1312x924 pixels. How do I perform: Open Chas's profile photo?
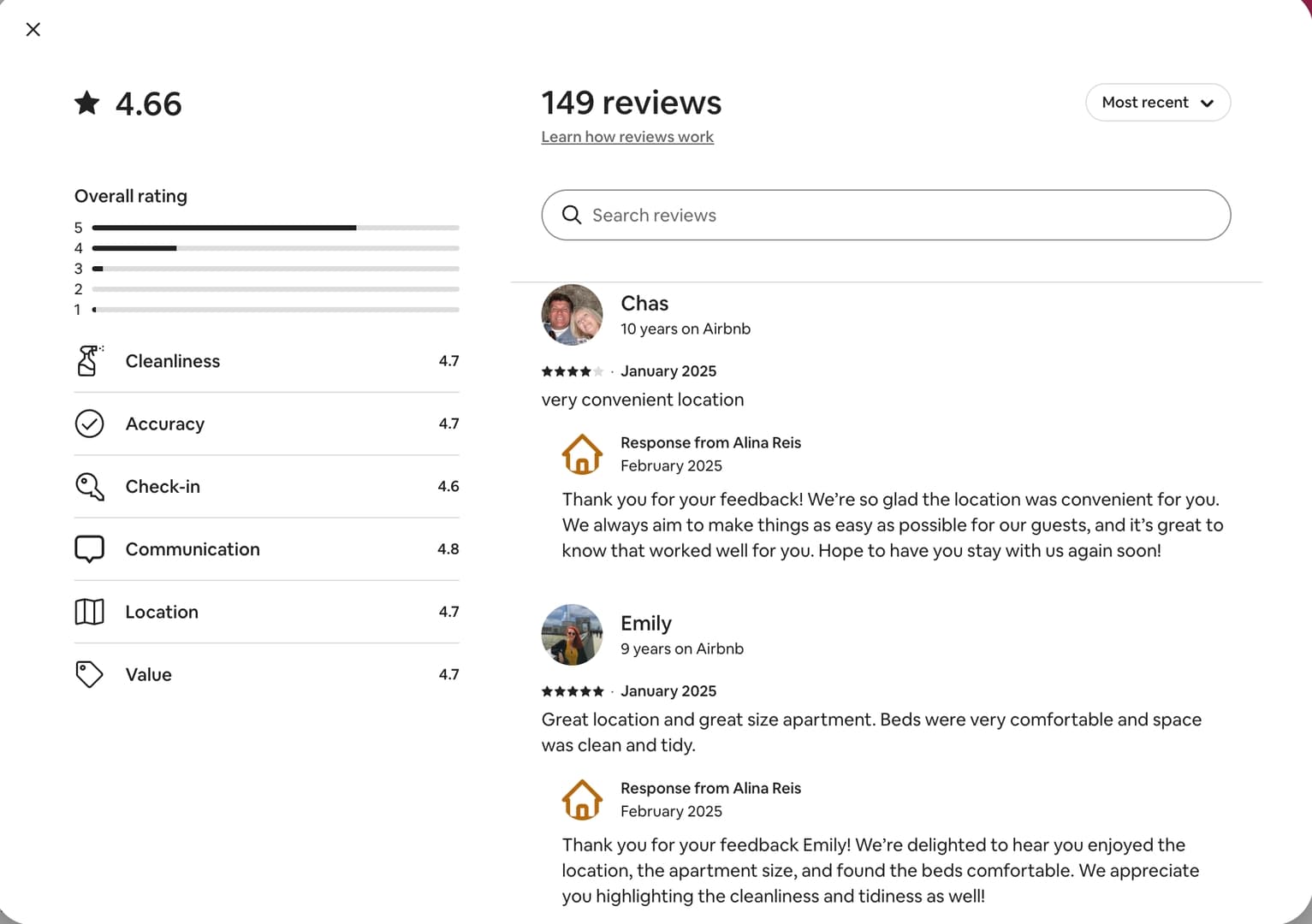[x=572, y=315]
